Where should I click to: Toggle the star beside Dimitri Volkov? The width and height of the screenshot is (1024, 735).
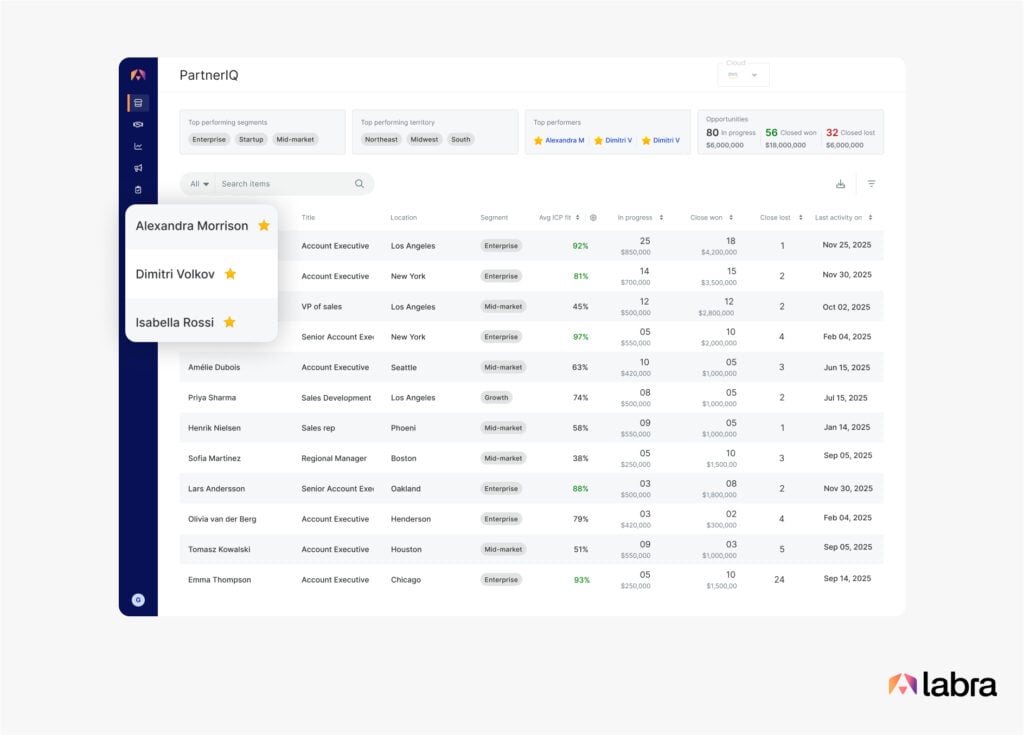(x=230, y=274)
